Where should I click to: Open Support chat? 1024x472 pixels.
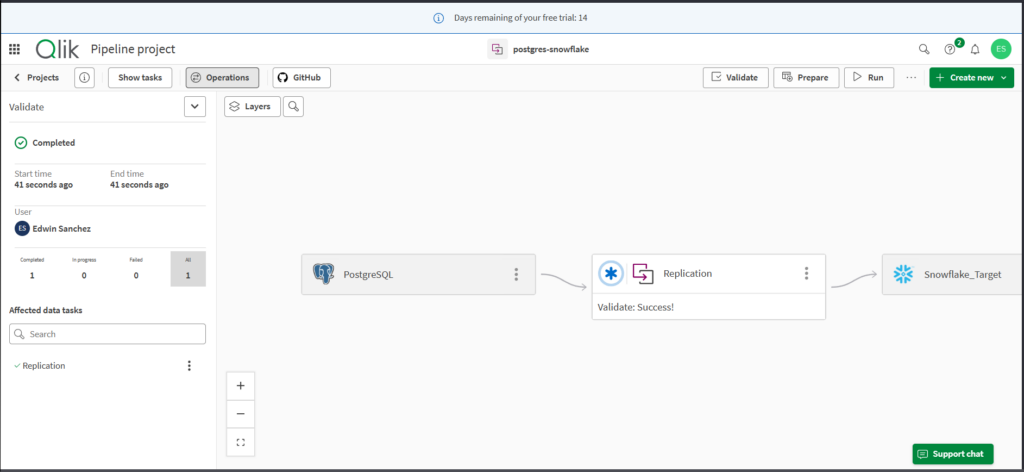pyautogui.click(x=953, y=454)
